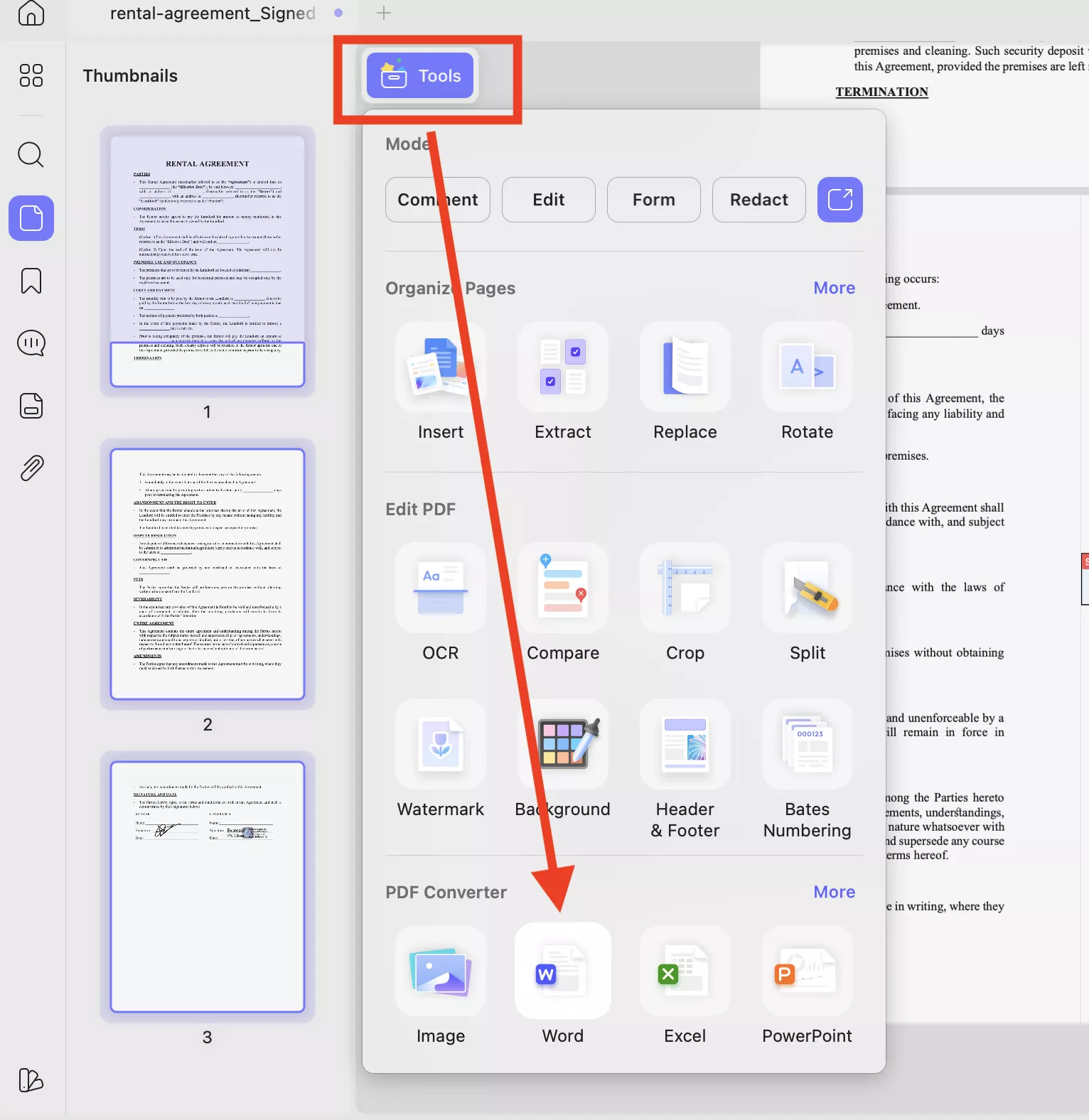This screenshot has height=1120, width=1089.
Task: Open the Header & Footer tool
Action: click(x=685, y=770)
